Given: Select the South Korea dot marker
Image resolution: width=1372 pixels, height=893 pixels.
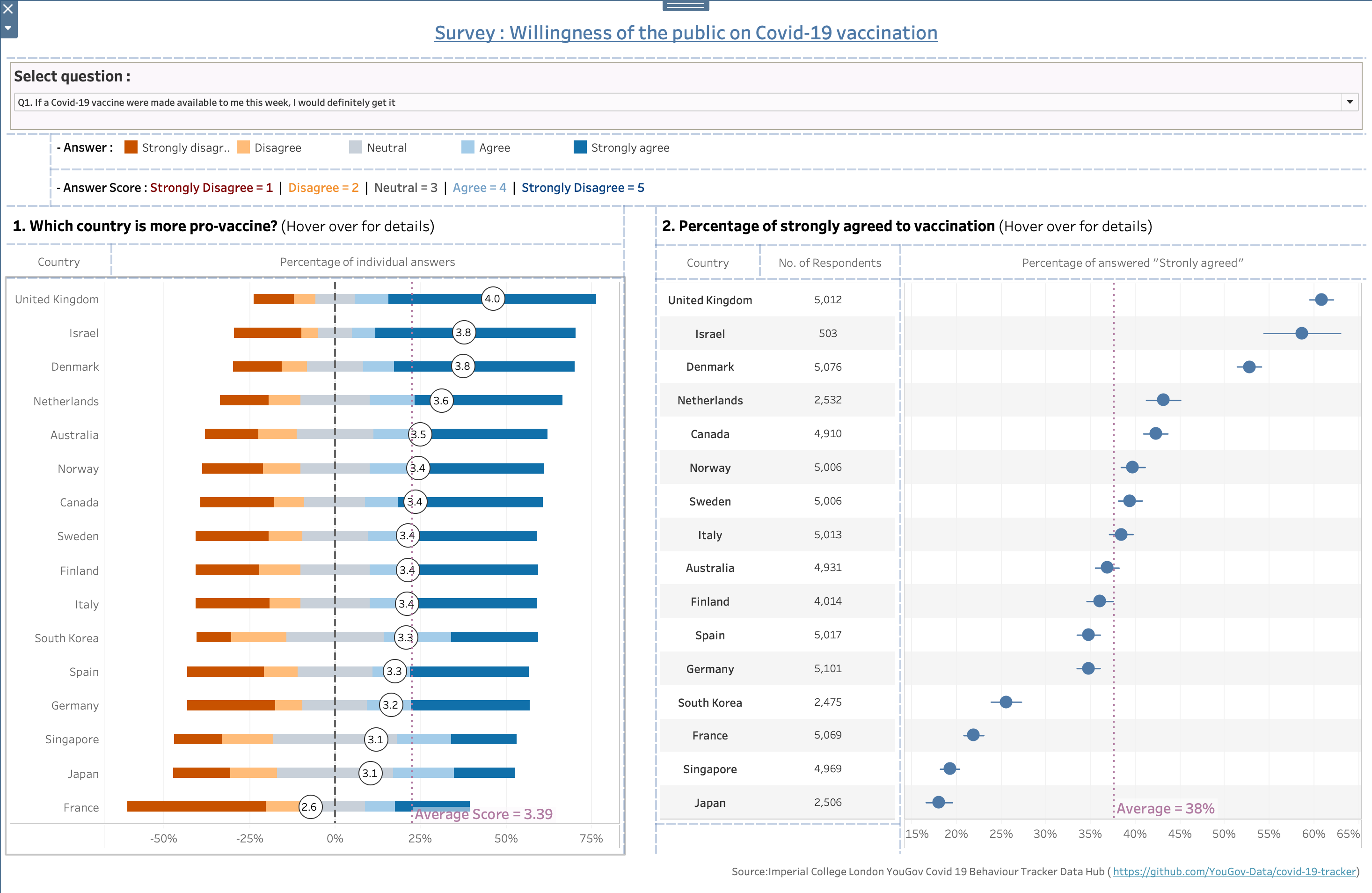Looking at the screenshot, I should click(1005, 702).
